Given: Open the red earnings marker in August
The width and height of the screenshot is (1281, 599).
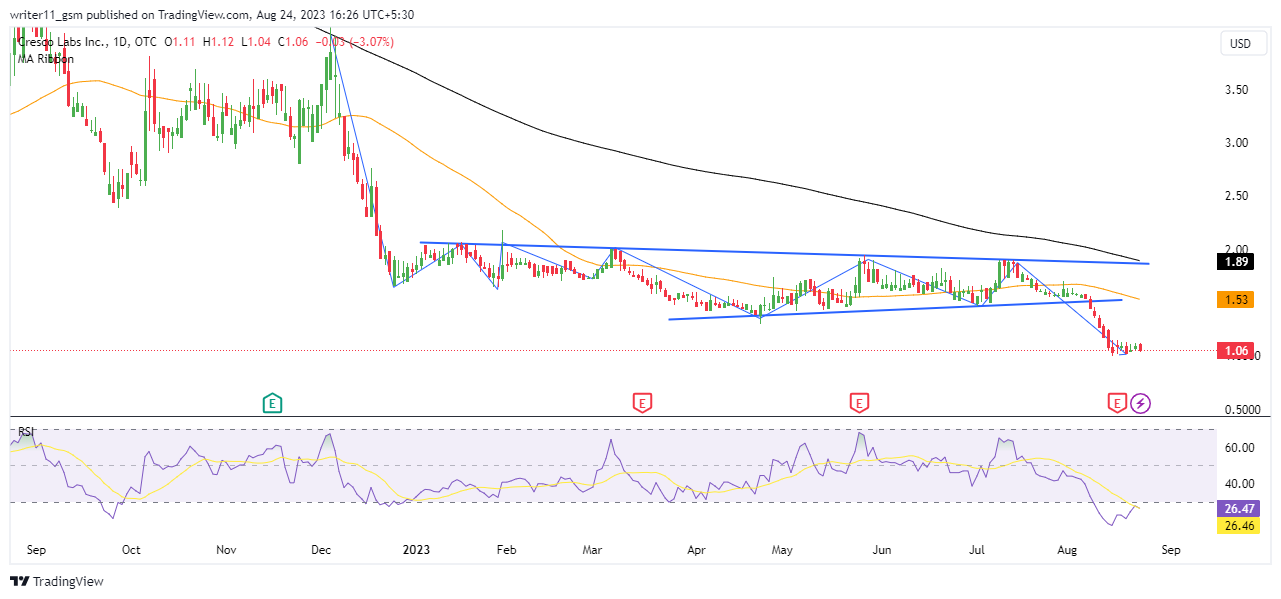Looking at the screenshot, I should (x=1117, y=403).
